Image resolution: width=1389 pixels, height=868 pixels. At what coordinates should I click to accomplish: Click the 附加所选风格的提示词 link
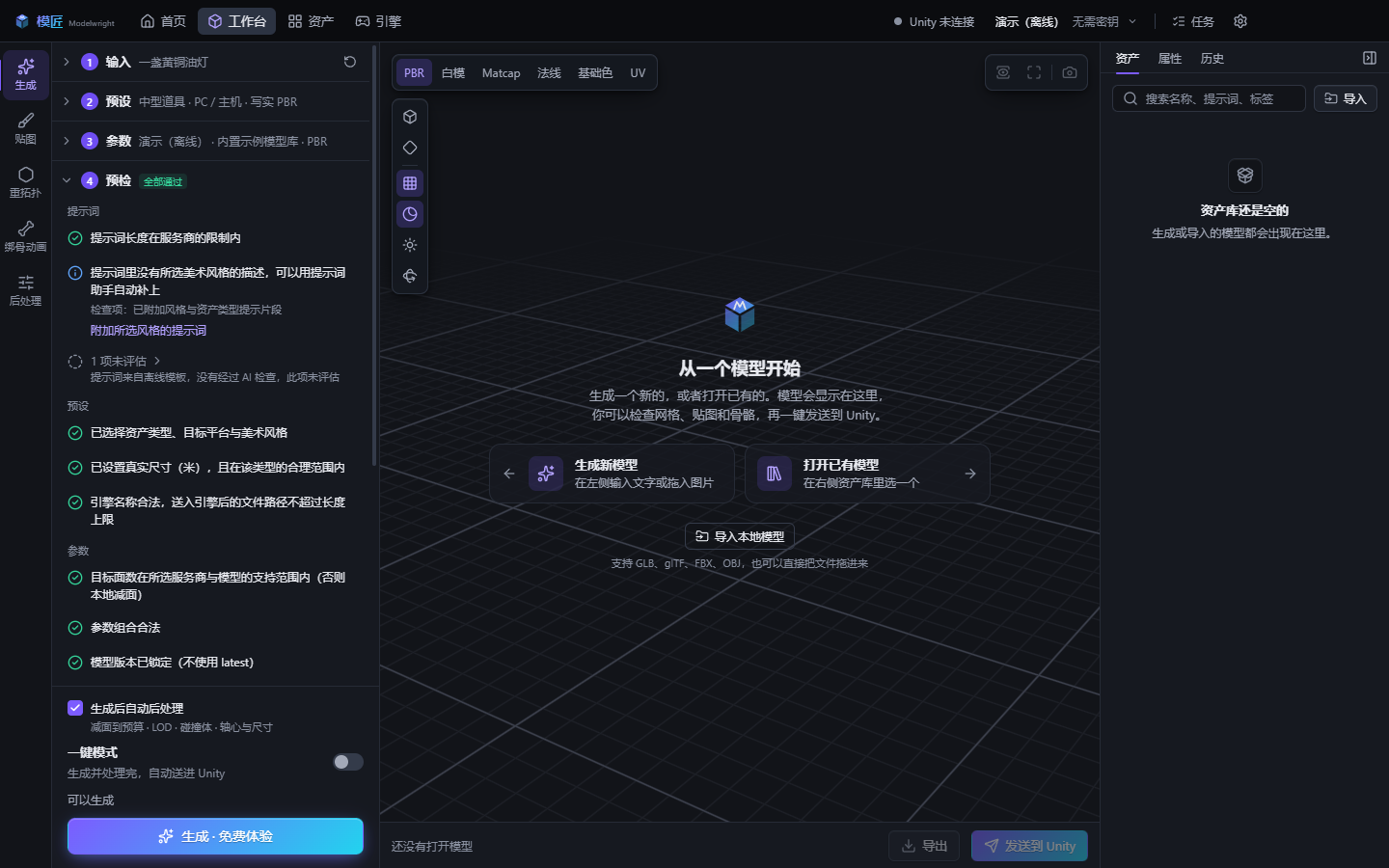tap(149, 330)
